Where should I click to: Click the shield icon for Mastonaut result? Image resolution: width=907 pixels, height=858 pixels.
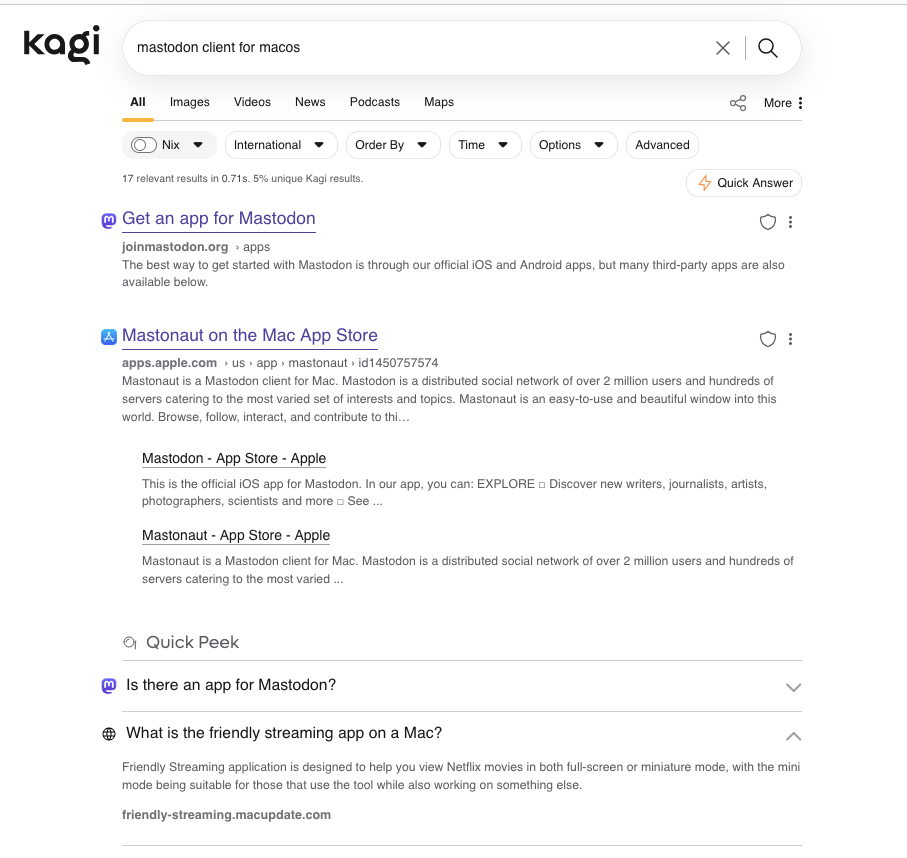click(768, 339)
